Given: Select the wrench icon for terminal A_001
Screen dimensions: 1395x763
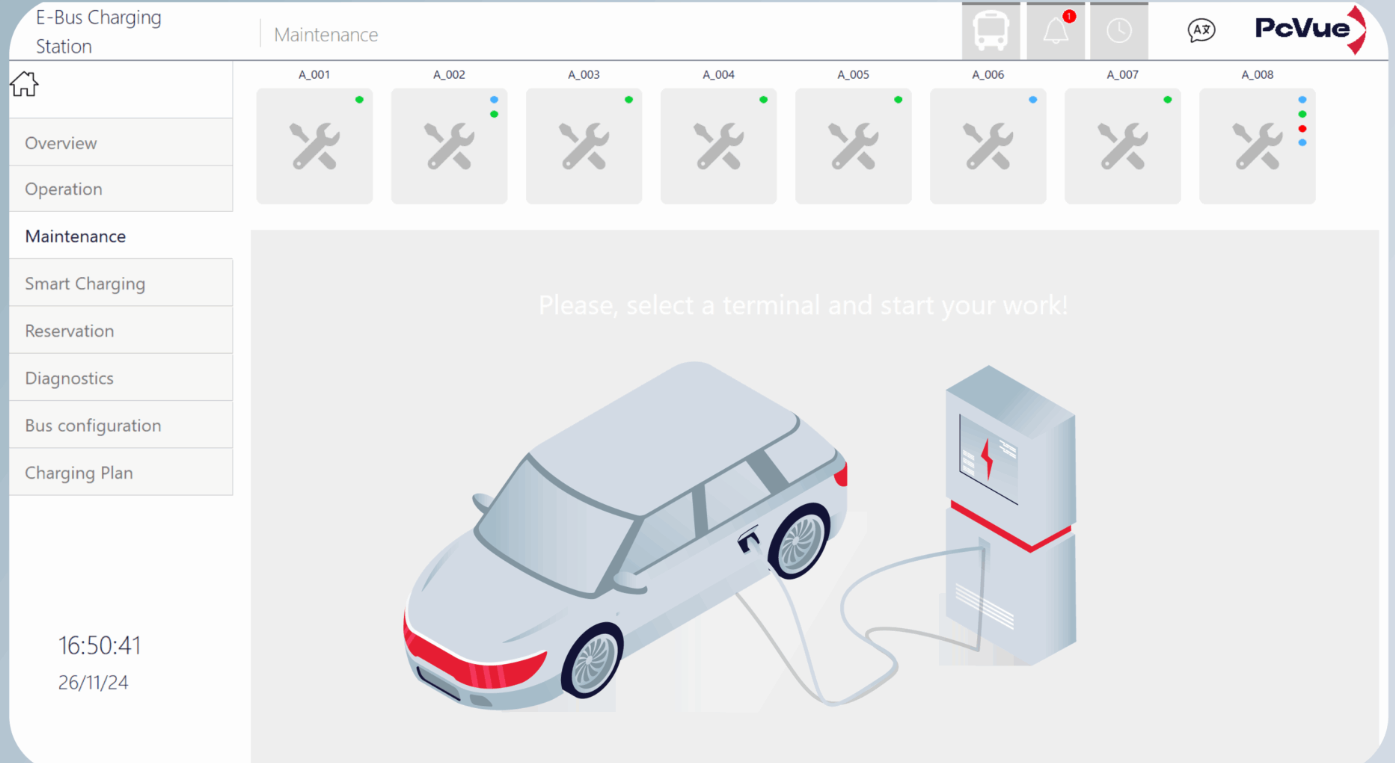Looking at the screenshot, I should [314, 145].
